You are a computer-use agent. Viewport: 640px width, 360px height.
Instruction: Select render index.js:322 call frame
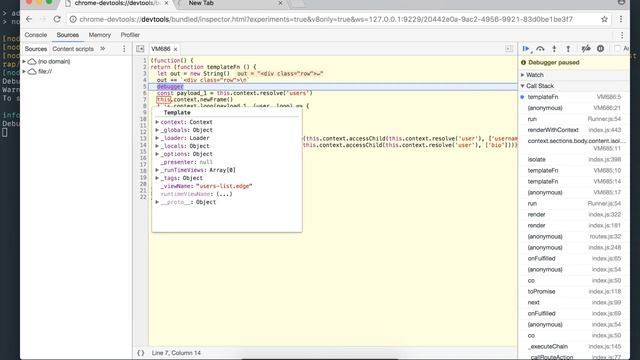click(x=574, y=214)
